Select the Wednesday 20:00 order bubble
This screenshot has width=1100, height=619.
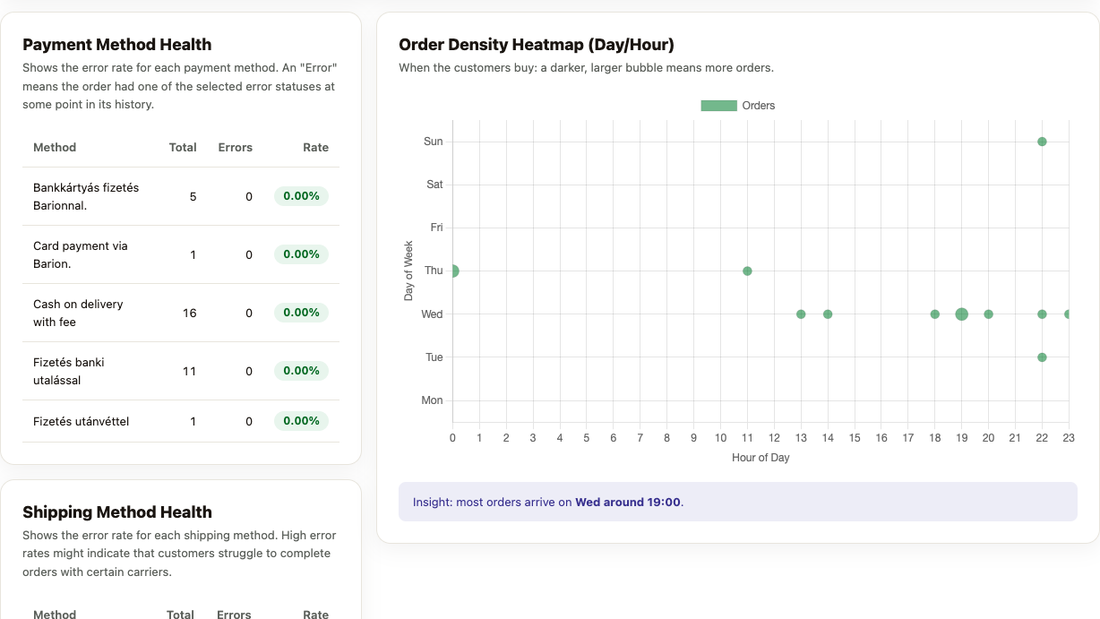tap(988, 314)
